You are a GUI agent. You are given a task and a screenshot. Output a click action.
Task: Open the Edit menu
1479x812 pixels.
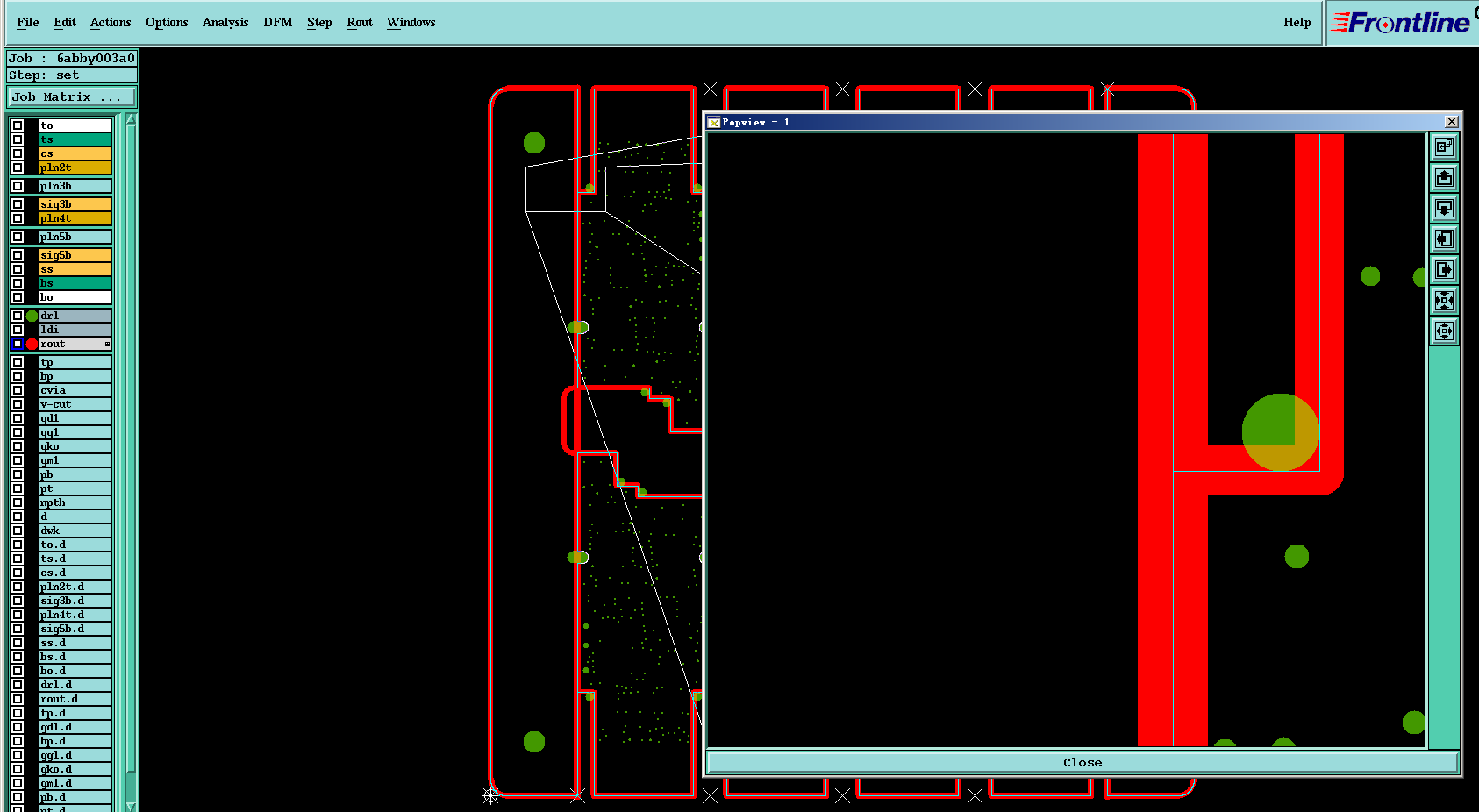click(65, 23)
